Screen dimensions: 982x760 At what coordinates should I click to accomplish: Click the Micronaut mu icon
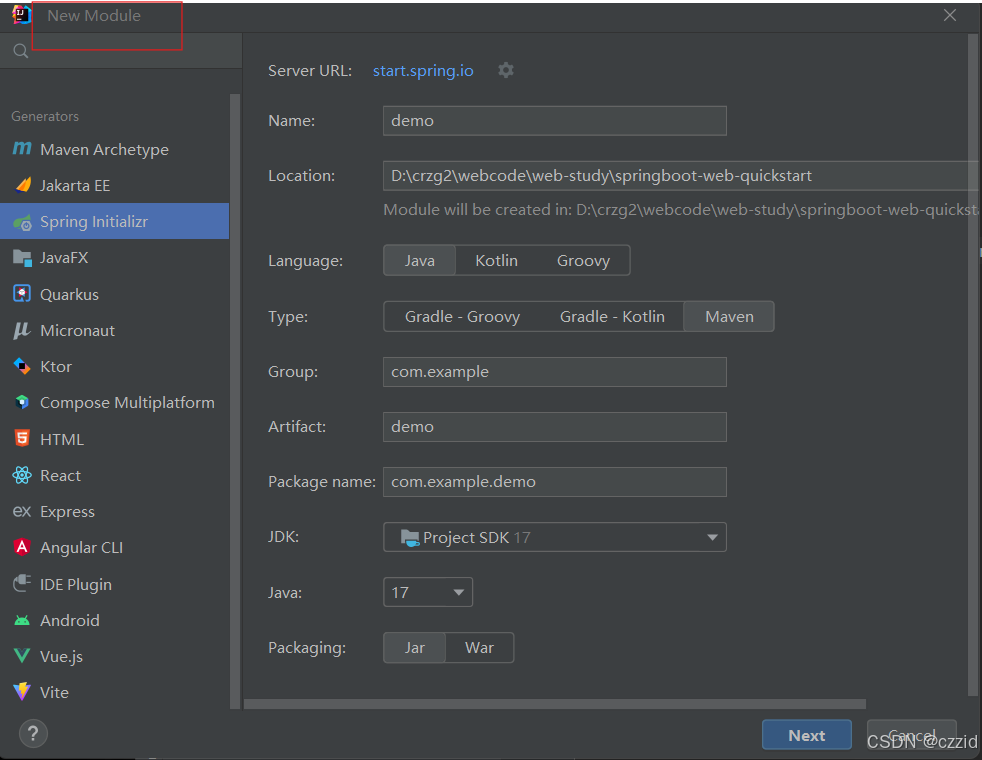pos(22,330)
